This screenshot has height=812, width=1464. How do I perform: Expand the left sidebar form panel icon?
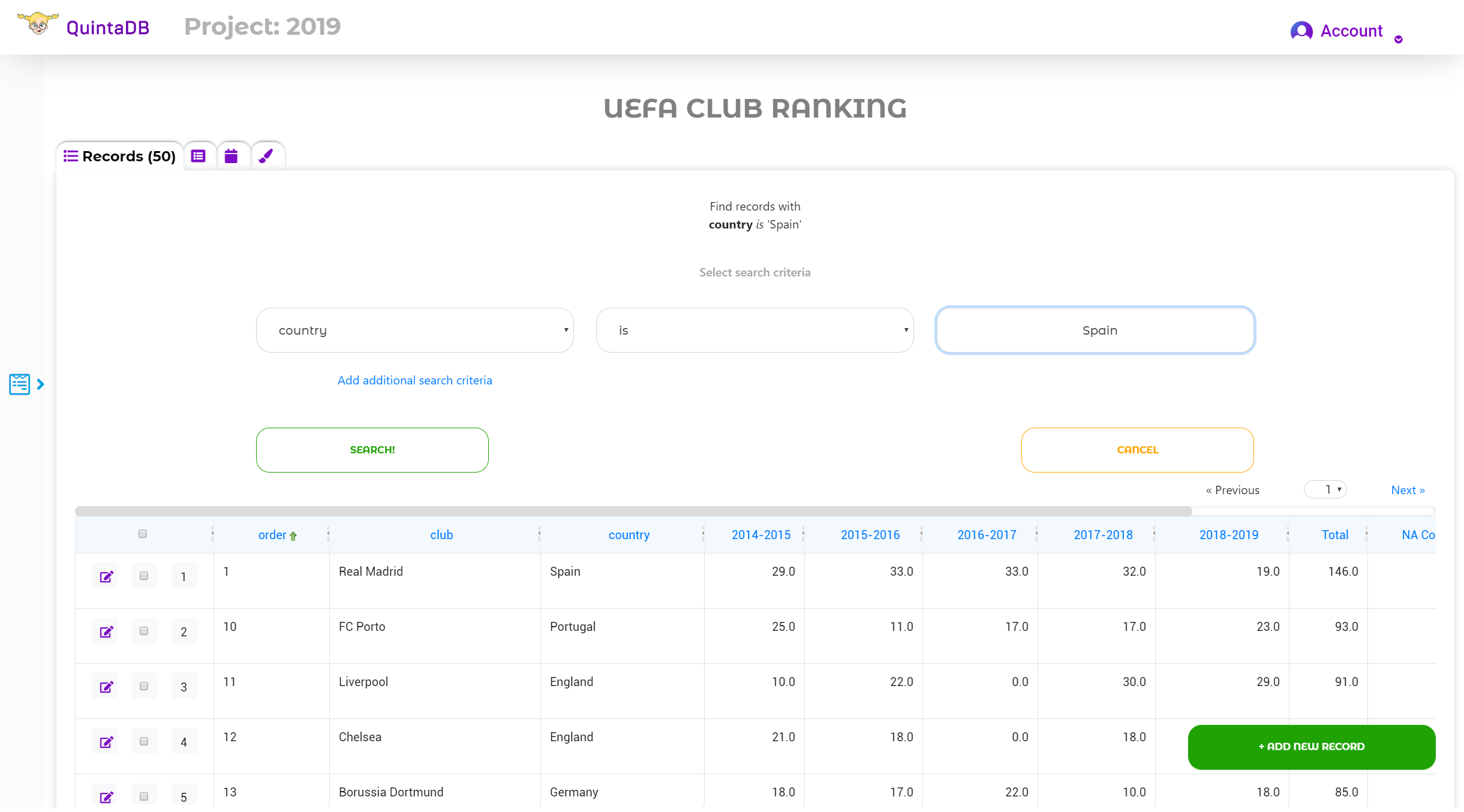tap(20, 384)
